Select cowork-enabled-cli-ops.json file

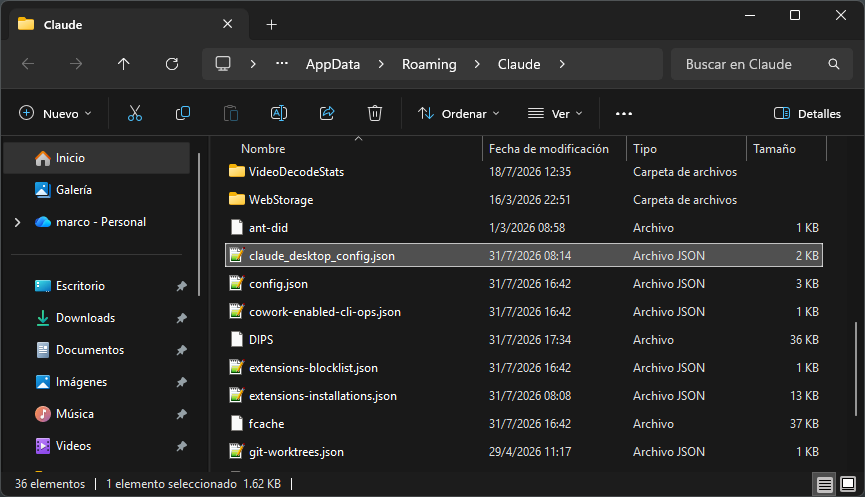524,312
